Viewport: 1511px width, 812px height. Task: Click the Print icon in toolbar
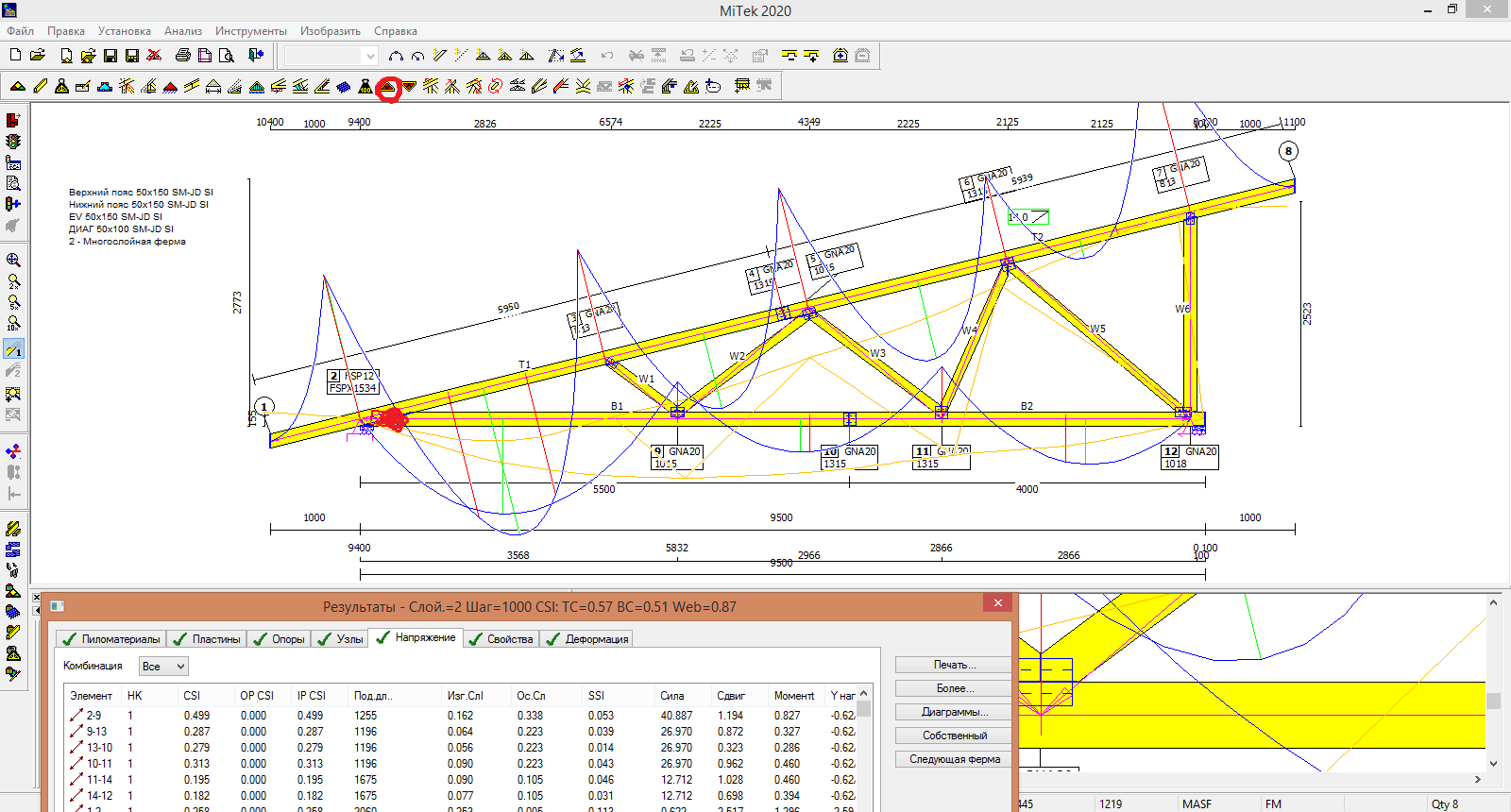182,56
